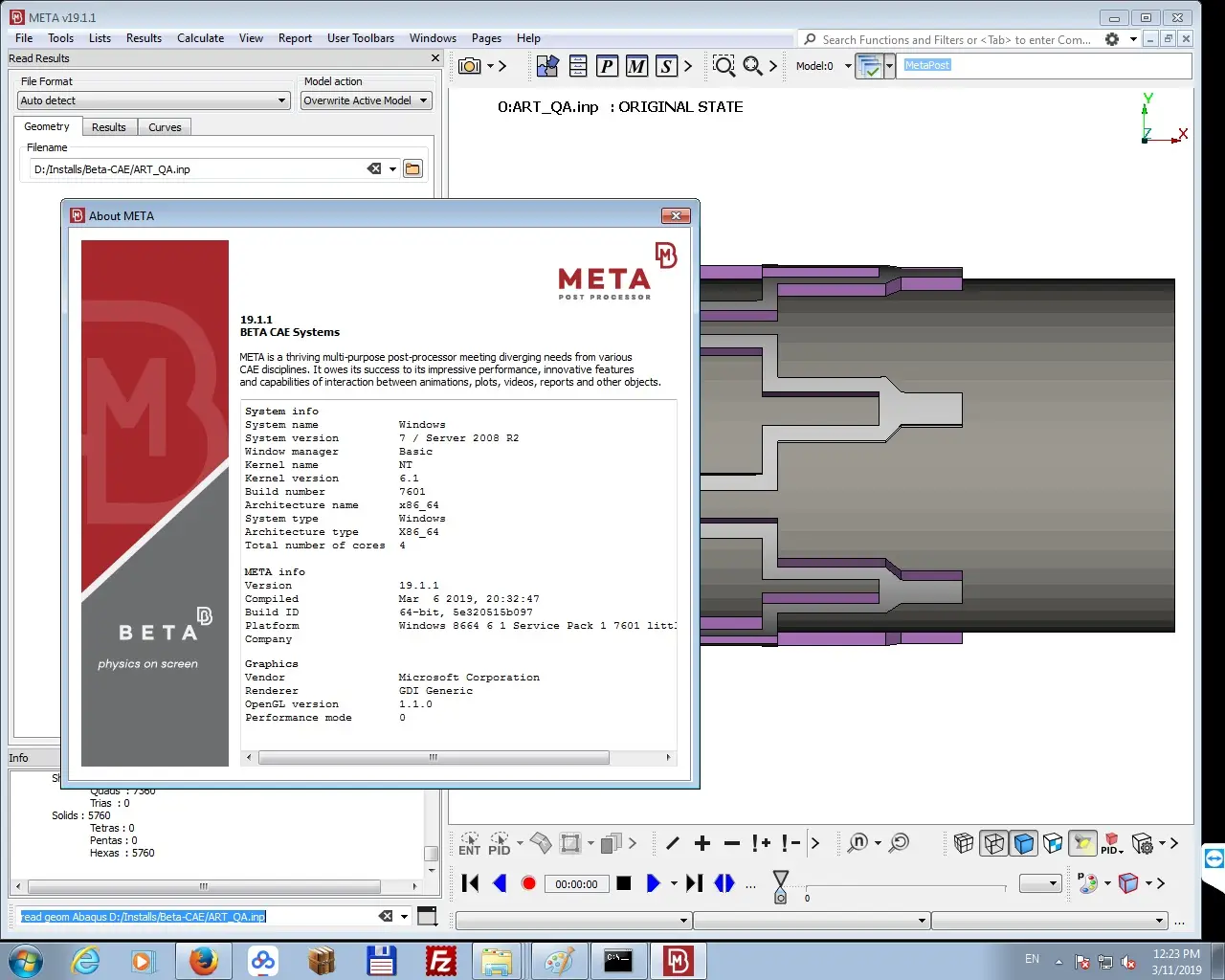Viewport: 1225px width, 980px height.
Task: Activate the zoom-to-area magnifier icon
Action: (724, 66)
